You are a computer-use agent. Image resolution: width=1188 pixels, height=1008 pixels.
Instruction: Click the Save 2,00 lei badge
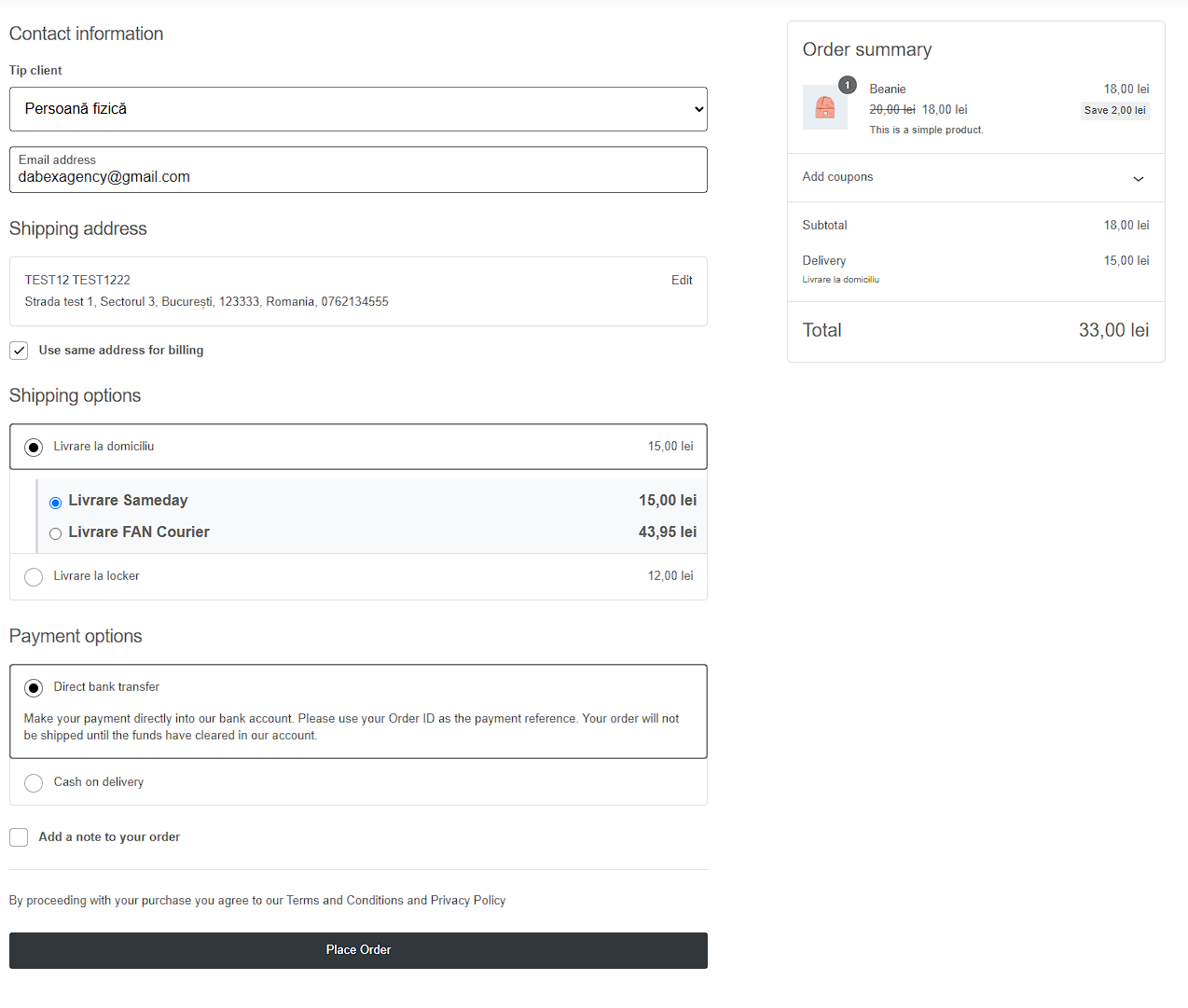[1114, 110]
